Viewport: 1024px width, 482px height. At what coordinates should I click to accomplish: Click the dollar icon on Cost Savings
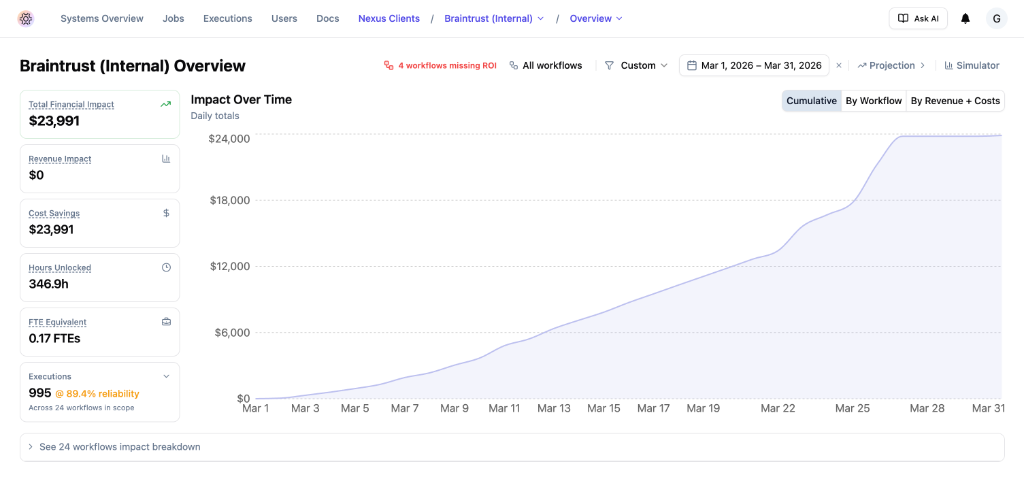166,213
